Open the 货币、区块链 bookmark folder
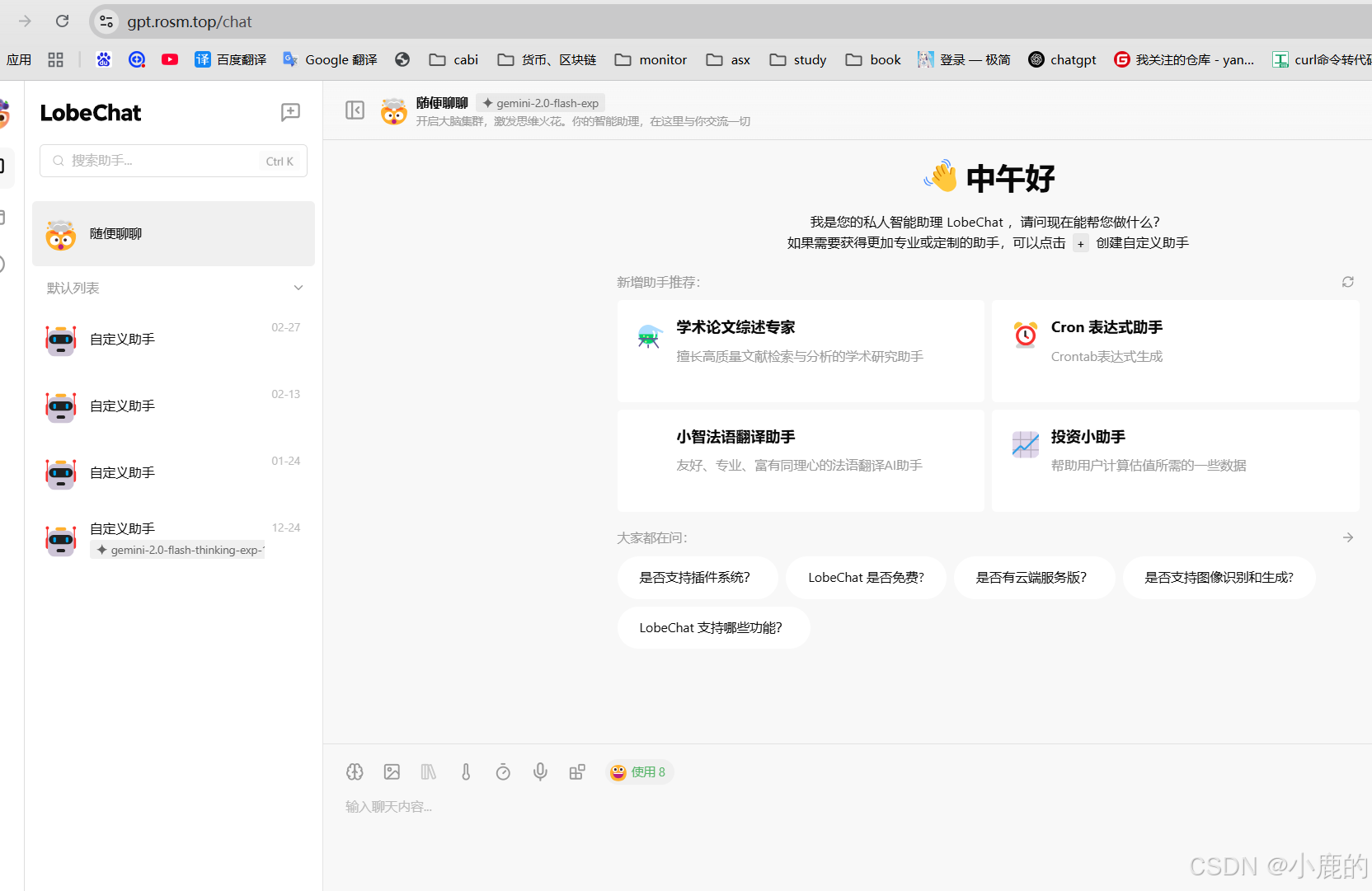Screen dimensions: 1372x891 (x=547, y=59)
